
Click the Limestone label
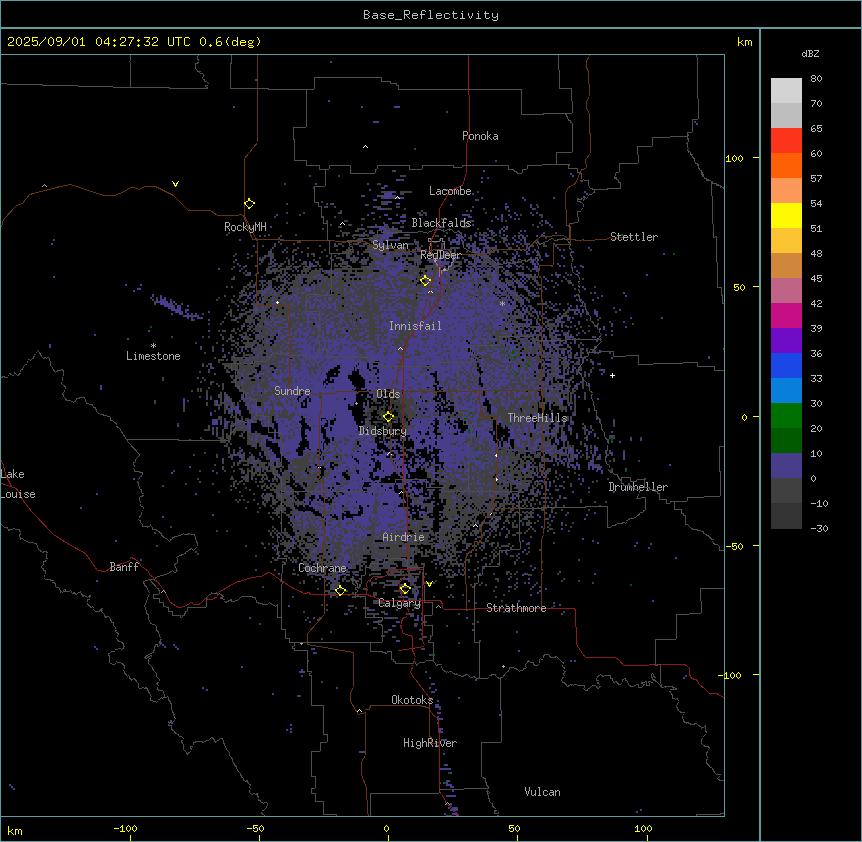[x=153, y=356]
